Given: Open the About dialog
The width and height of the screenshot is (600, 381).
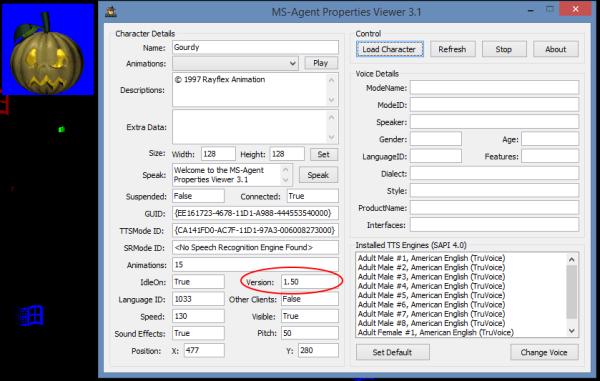Looking at the screenshot, I should [x=556, y=49].
